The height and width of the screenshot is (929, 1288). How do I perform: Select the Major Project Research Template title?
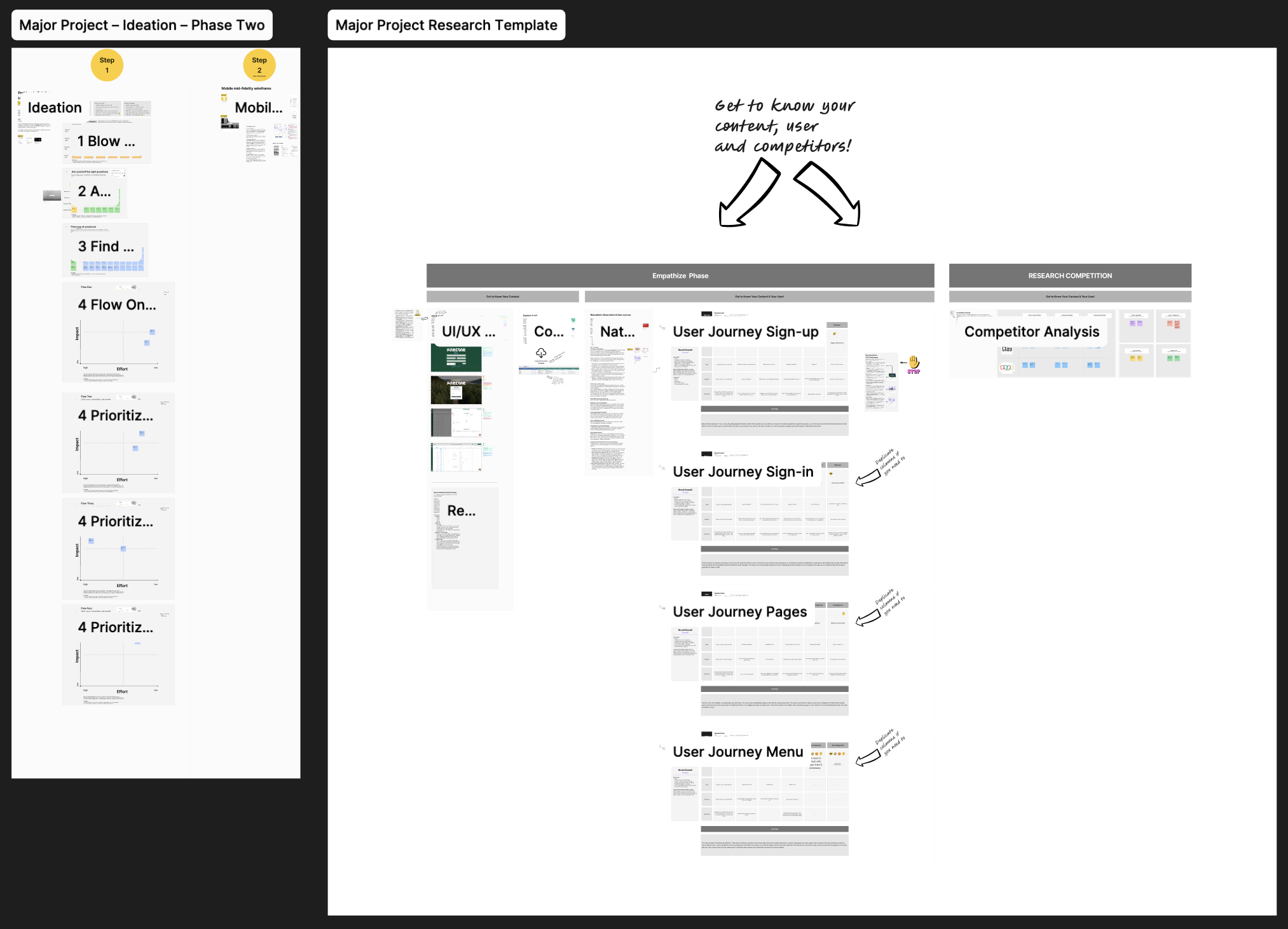pos(446,25)
